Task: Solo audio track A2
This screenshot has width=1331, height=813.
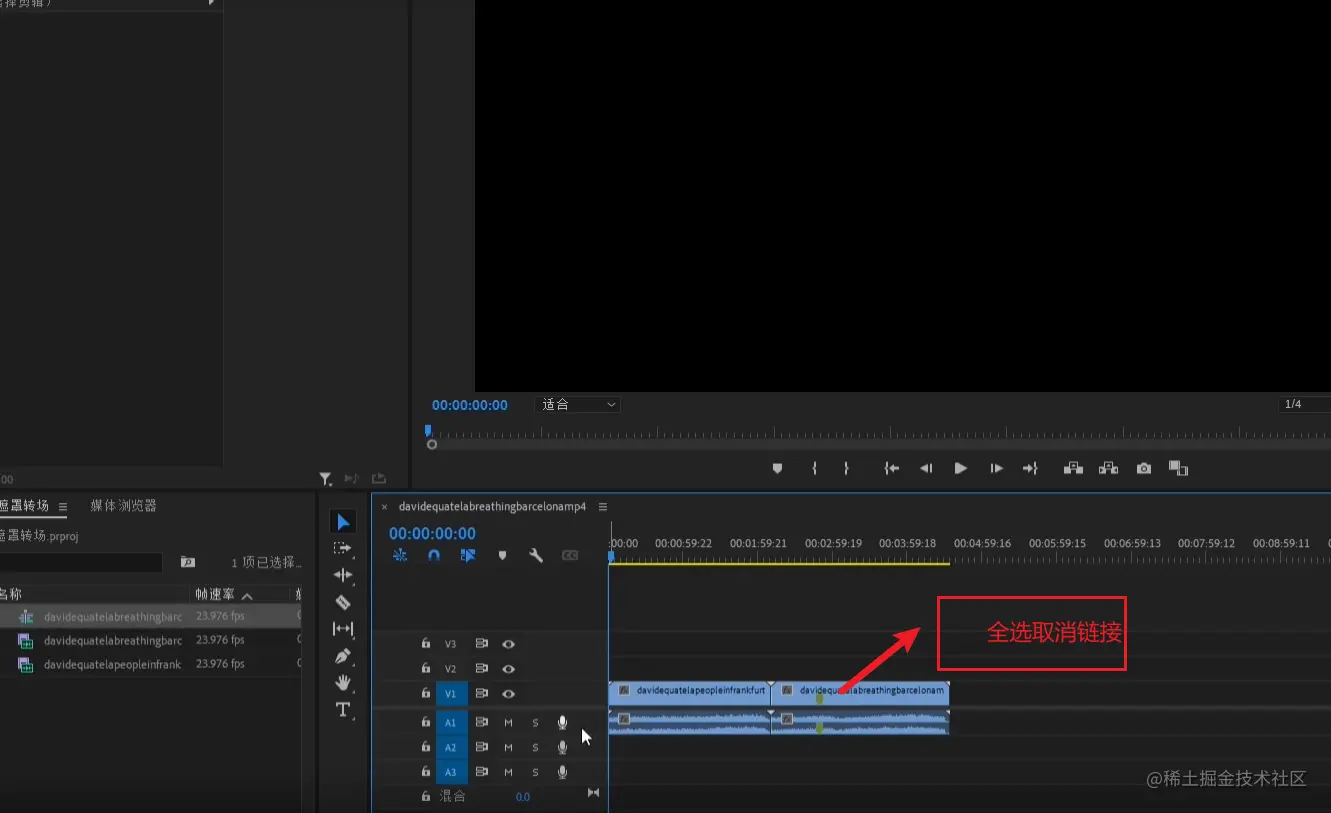Action: tap(535, 747)
